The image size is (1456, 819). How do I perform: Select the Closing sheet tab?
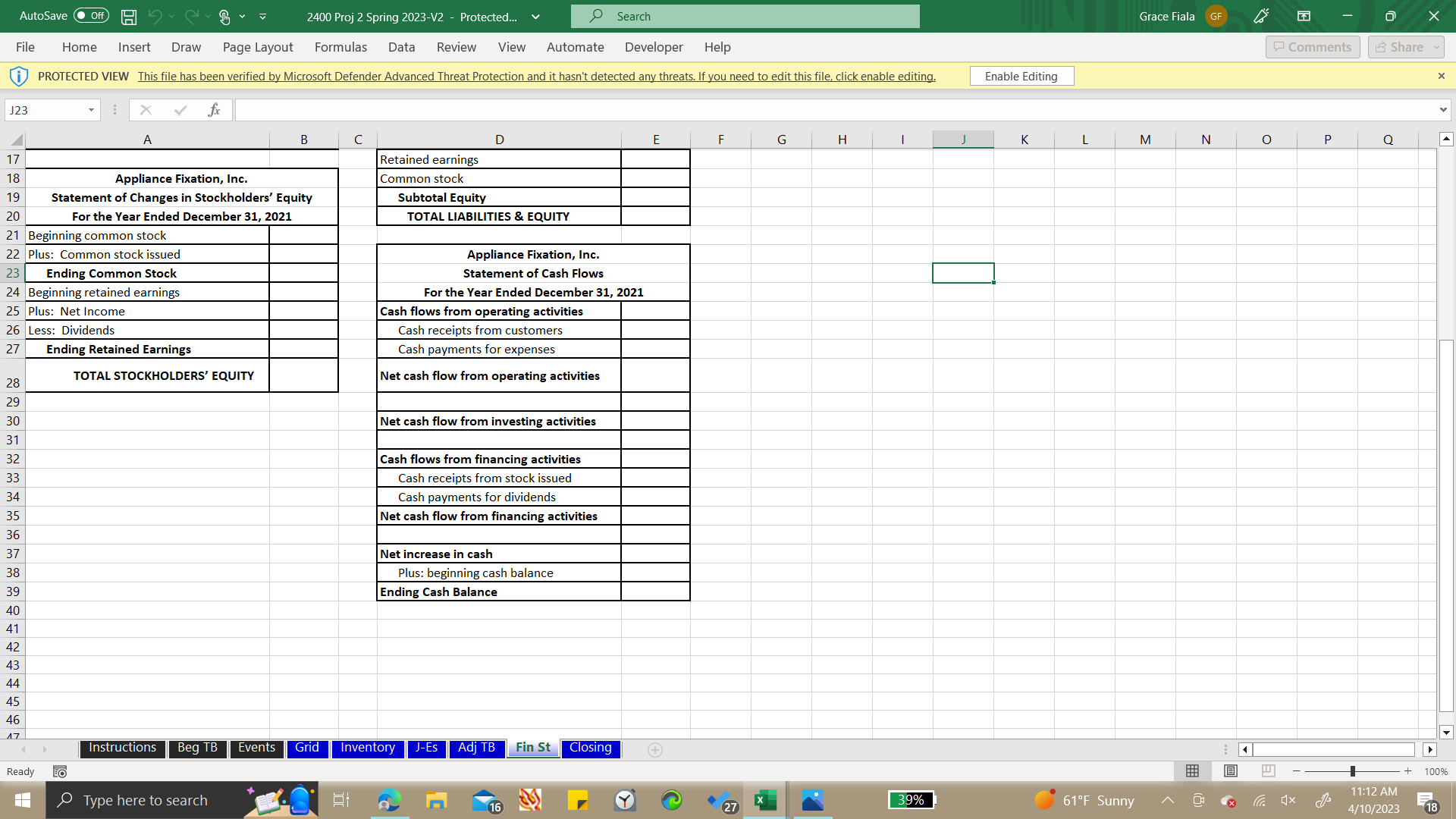pyautogui.click(x=590, y=747)
